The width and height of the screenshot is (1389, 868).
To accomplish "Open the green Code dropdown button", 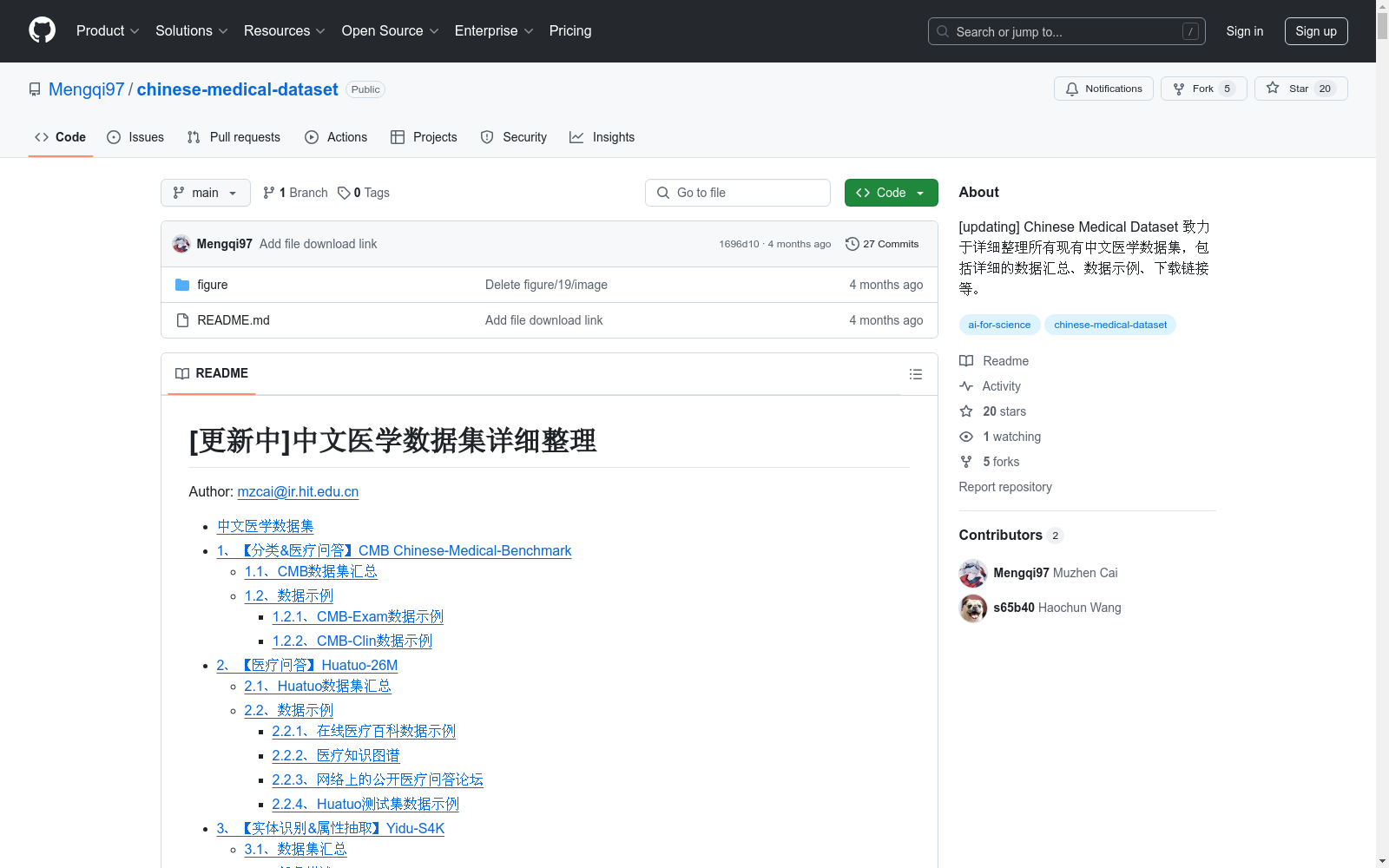I will click(891, 193).
